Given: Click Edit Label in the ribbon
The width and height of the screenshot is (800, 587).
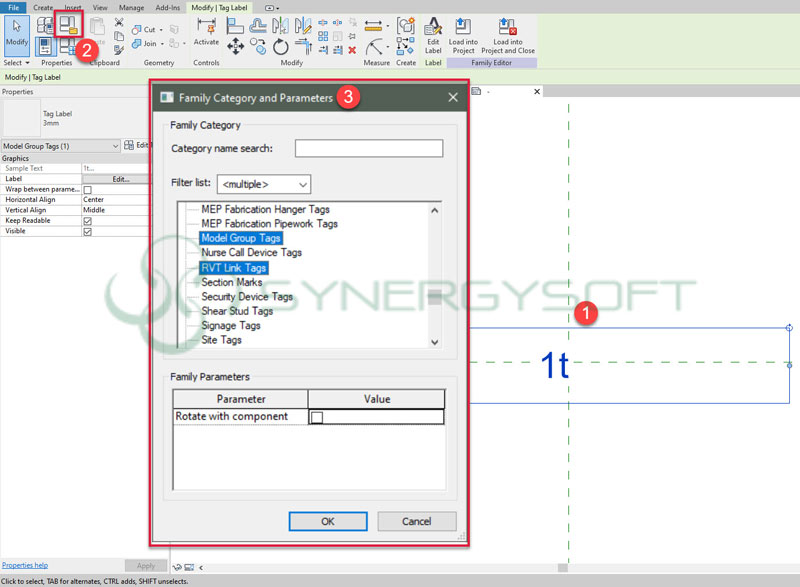Looking at the screenshot, I should (433, 33).
